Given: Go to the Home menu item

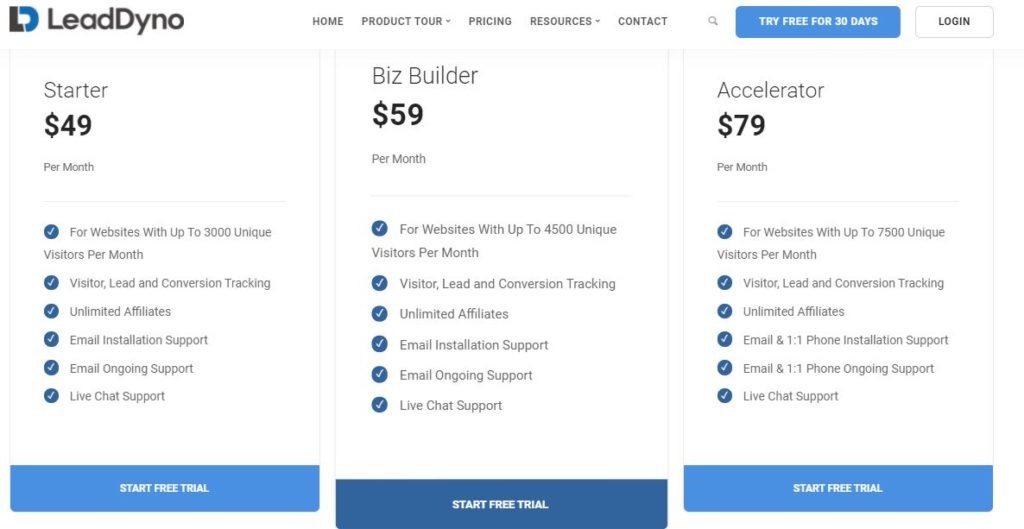Looking at the screenshot, I should [x=328, y=22].
